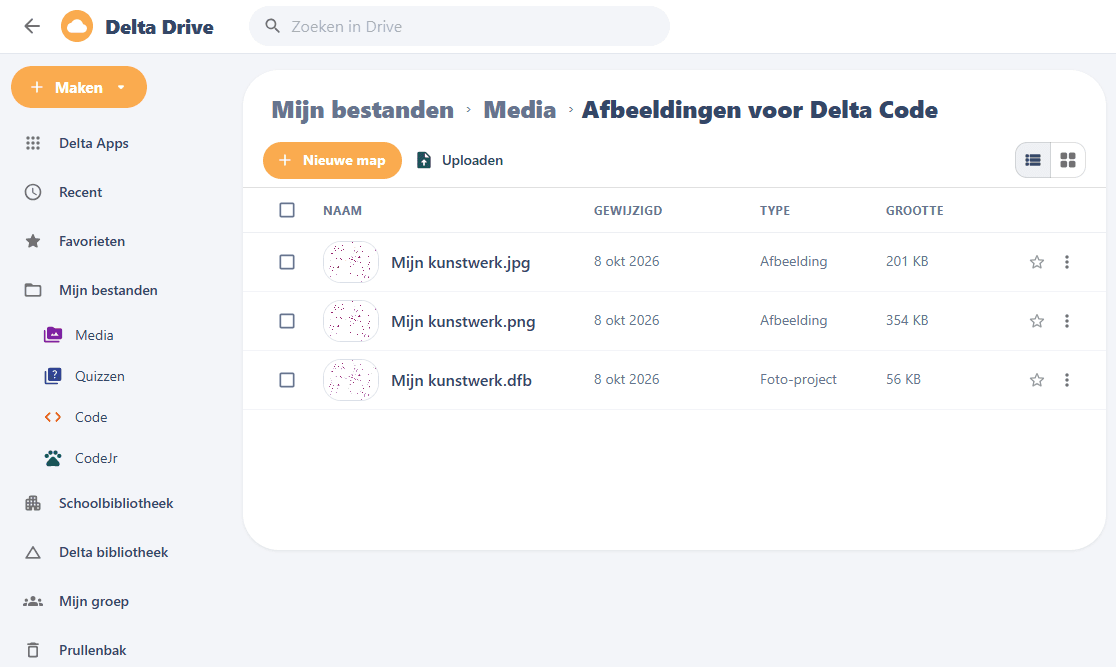
Task: Select Quizzen under Mijn bestanden
Action: (100, 376)
